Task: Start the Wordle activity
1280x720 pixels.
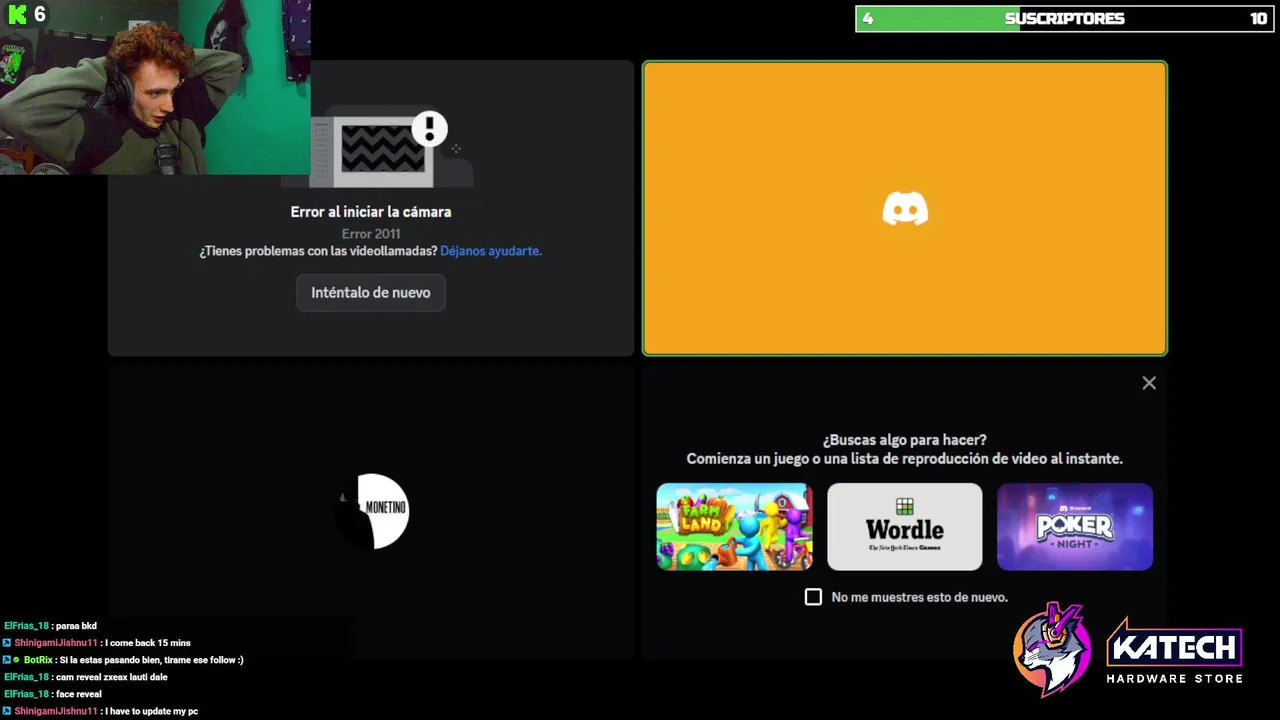Action: click(x=905, y=527)
